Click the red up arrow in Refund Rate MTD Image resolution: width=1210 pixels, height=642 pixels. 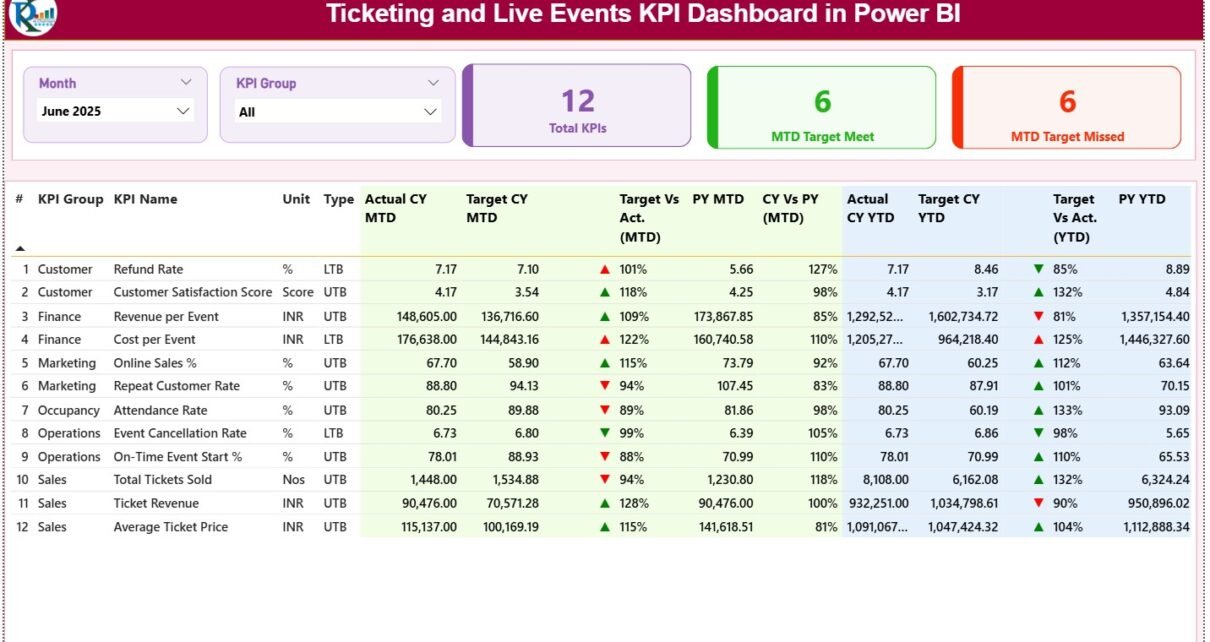coord(604,270)
